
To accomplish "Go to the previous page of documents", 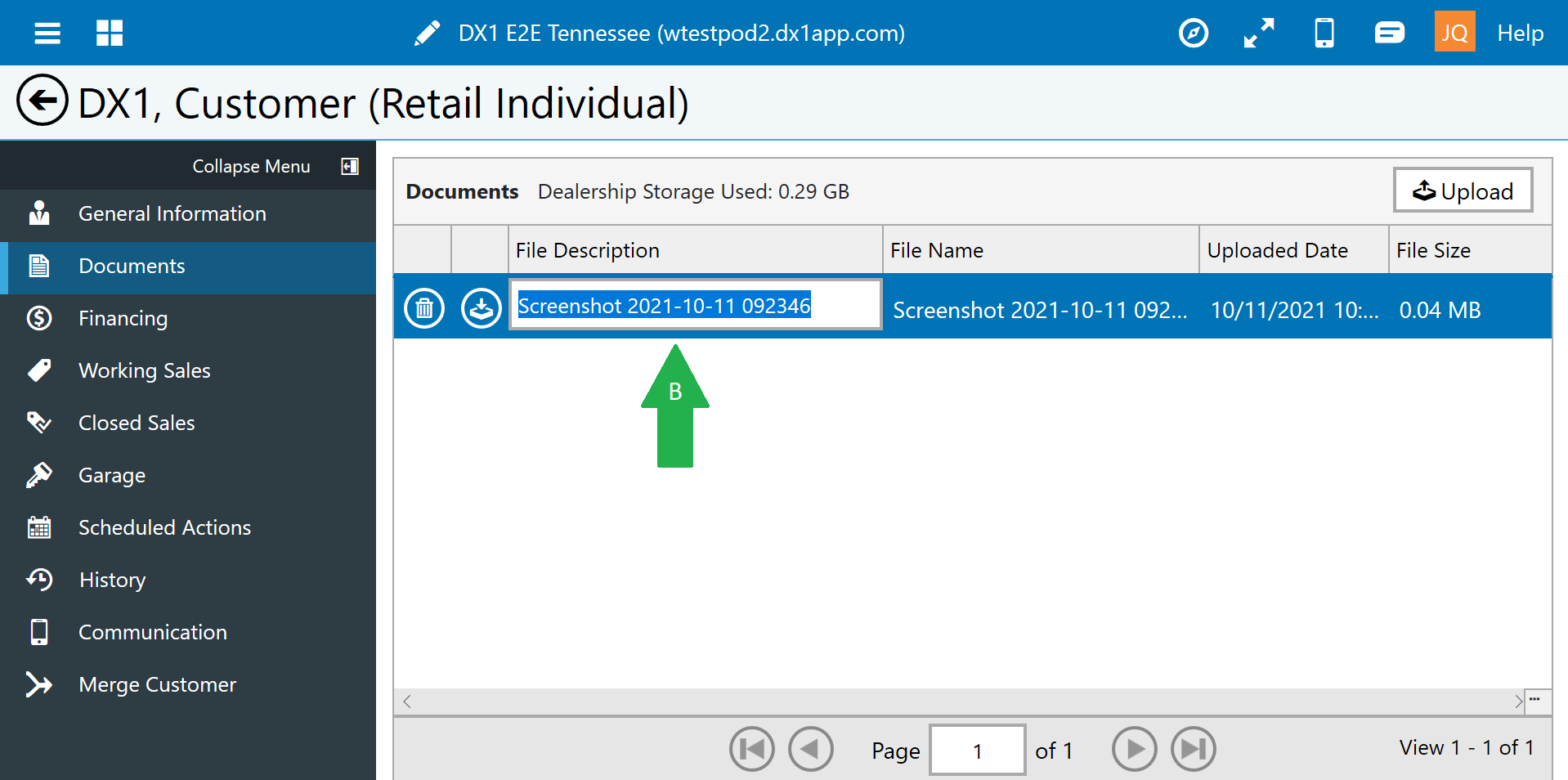I will tap(811, 749).
